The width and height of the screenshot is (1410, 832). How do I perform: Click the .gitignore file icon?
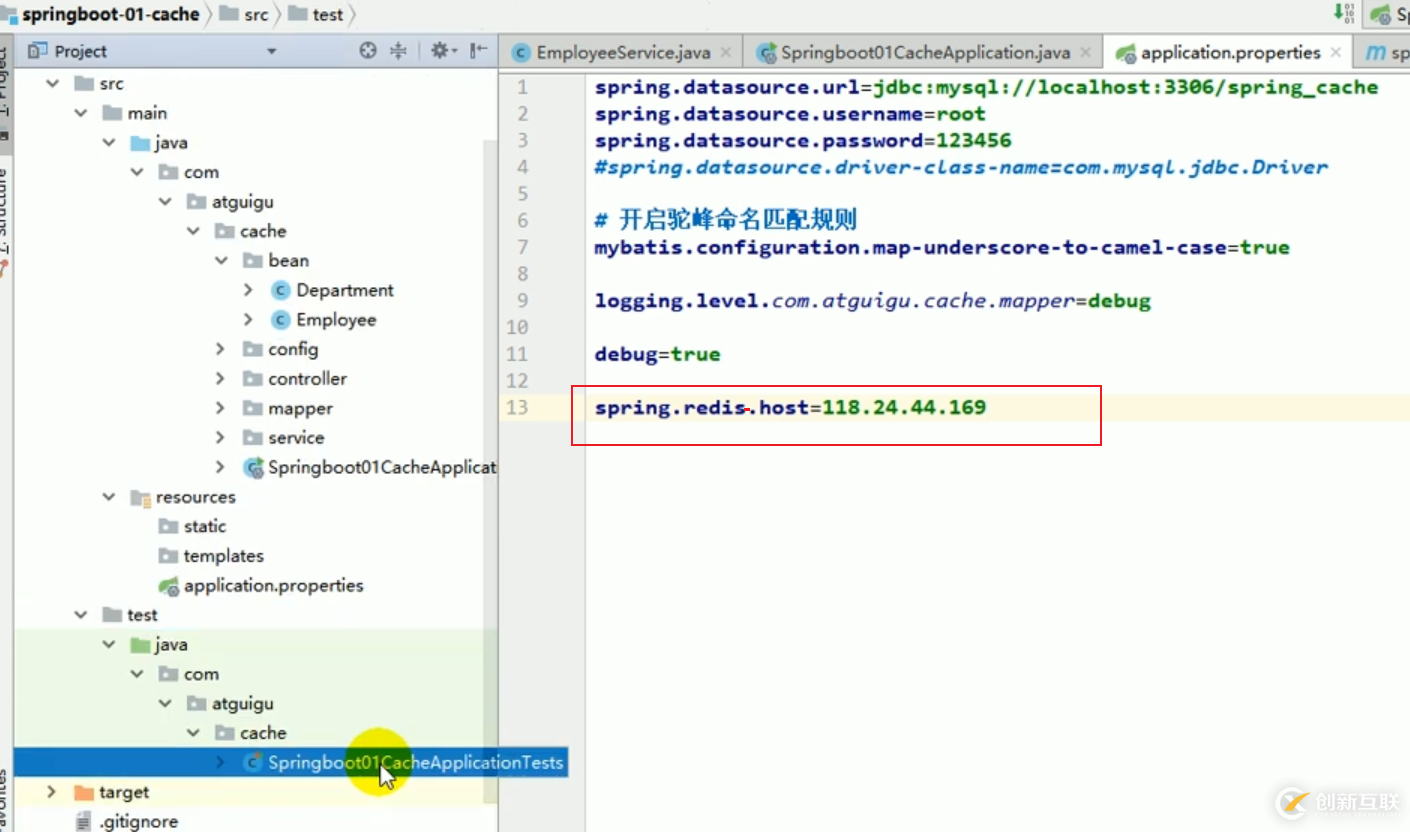point(84,822)
